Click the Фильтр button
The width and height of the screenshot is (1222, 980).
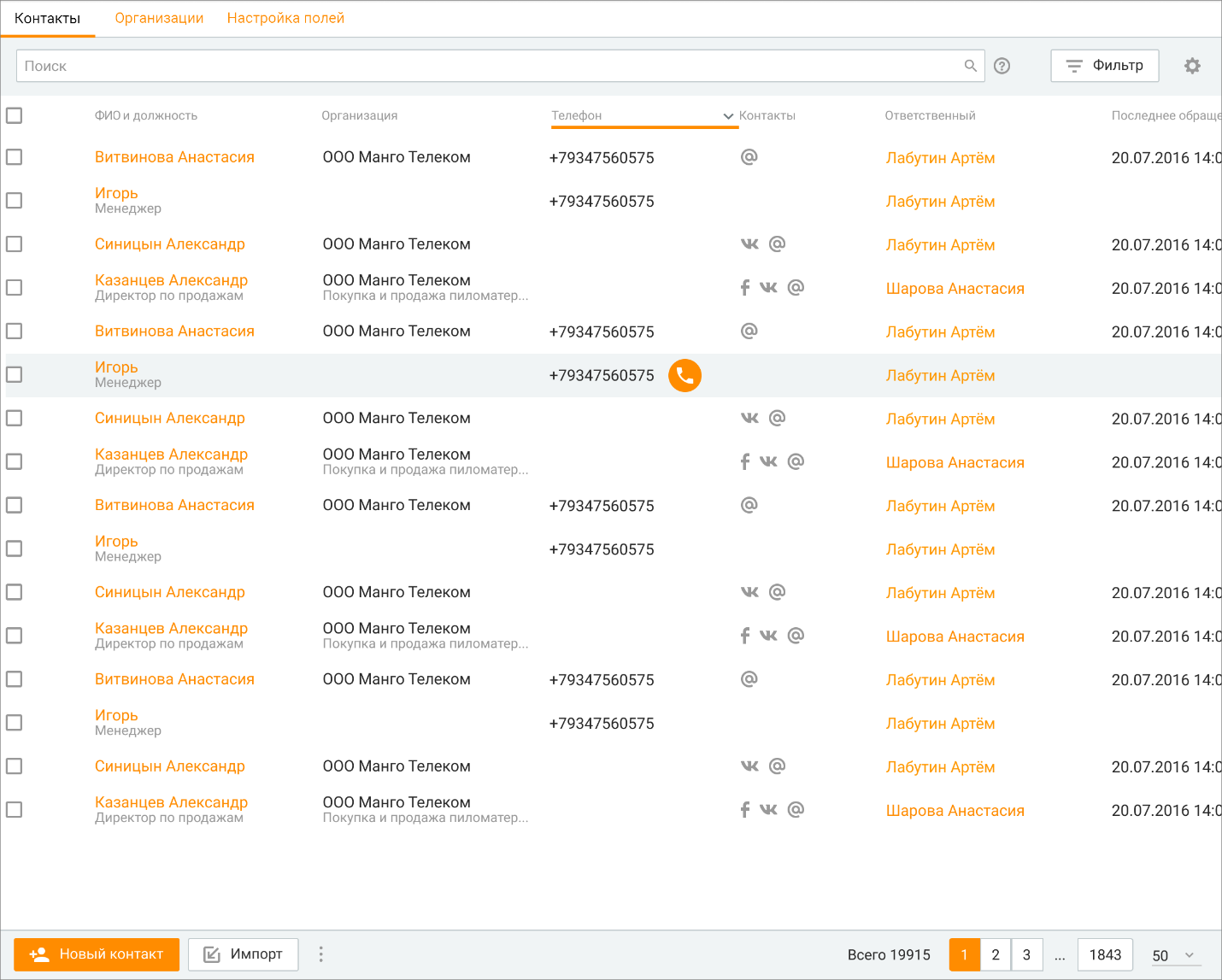point(1105,66)
